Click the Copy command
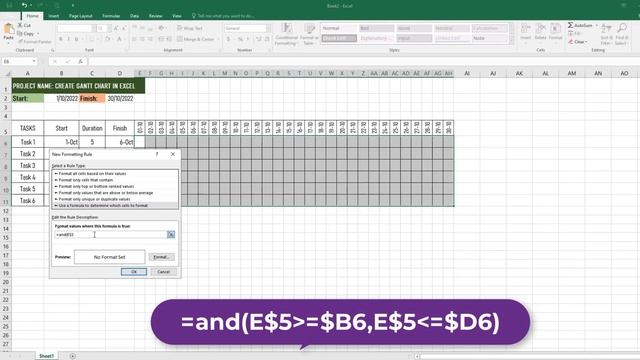640x360 pixels. pos(27,33)
